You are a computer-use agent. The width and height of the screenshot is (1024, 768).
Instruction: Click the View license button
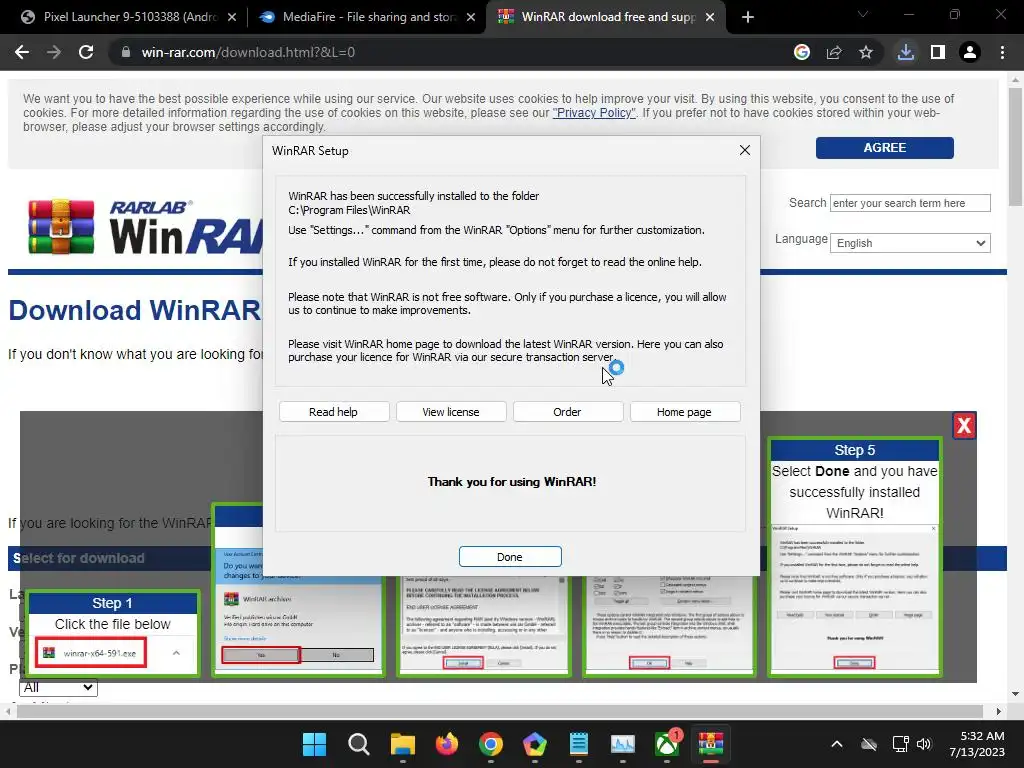pyautogui.click(x=451, y=412)
